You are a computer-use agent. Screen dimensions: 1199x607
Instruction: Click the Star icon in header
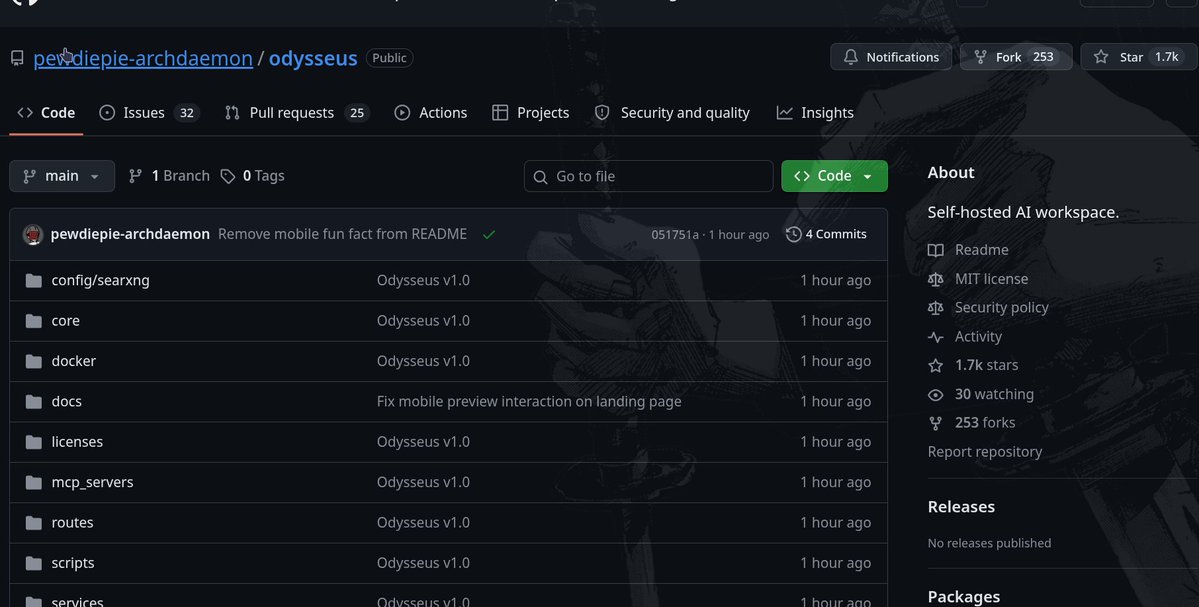[1100, 57]
